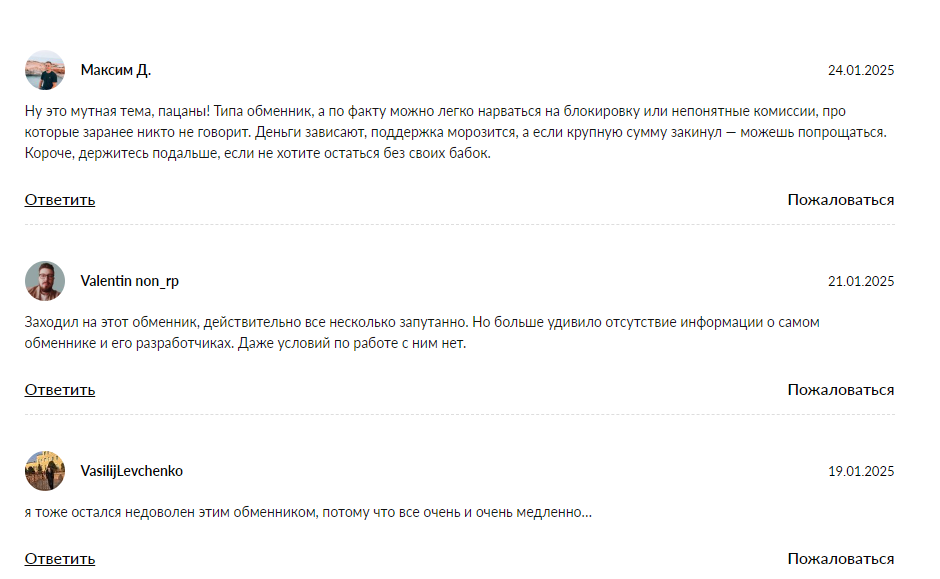The height and width of the screenshot is (579, 940).
Task: Click the date 21.01.2025
Action: [860, 281]
